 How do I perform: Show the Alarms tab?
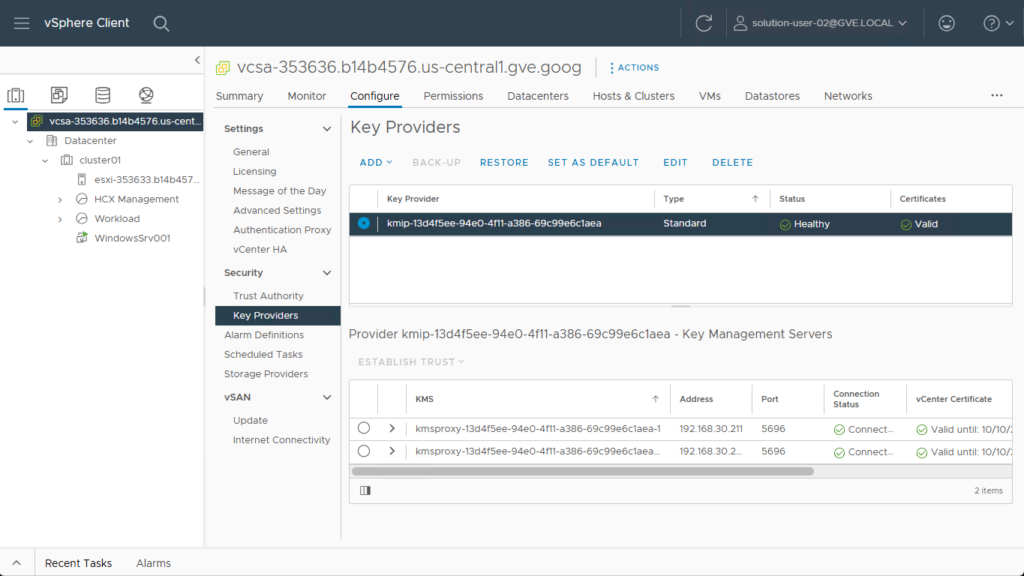click(153, 563)
